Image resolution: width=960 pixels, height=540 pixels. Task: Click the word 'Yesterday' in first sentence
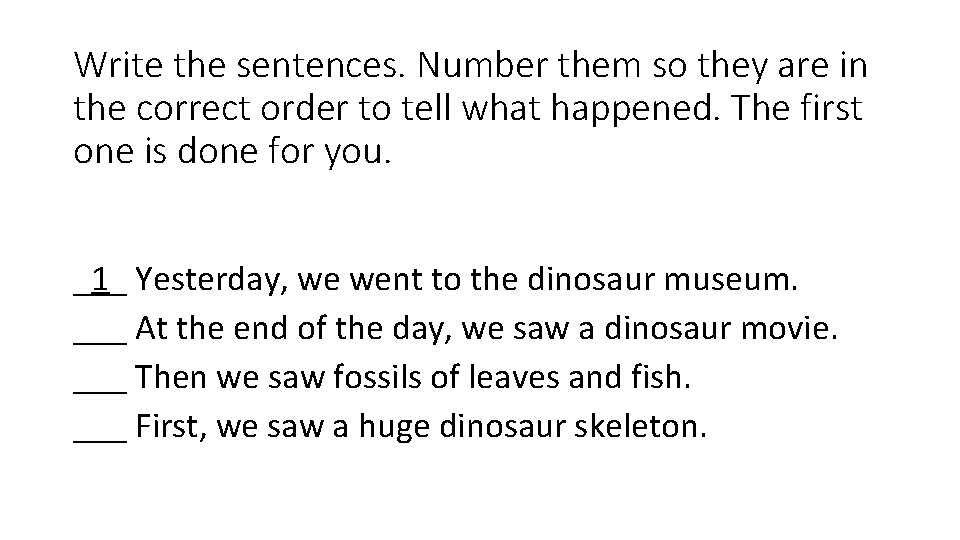(x=211, y=279)
